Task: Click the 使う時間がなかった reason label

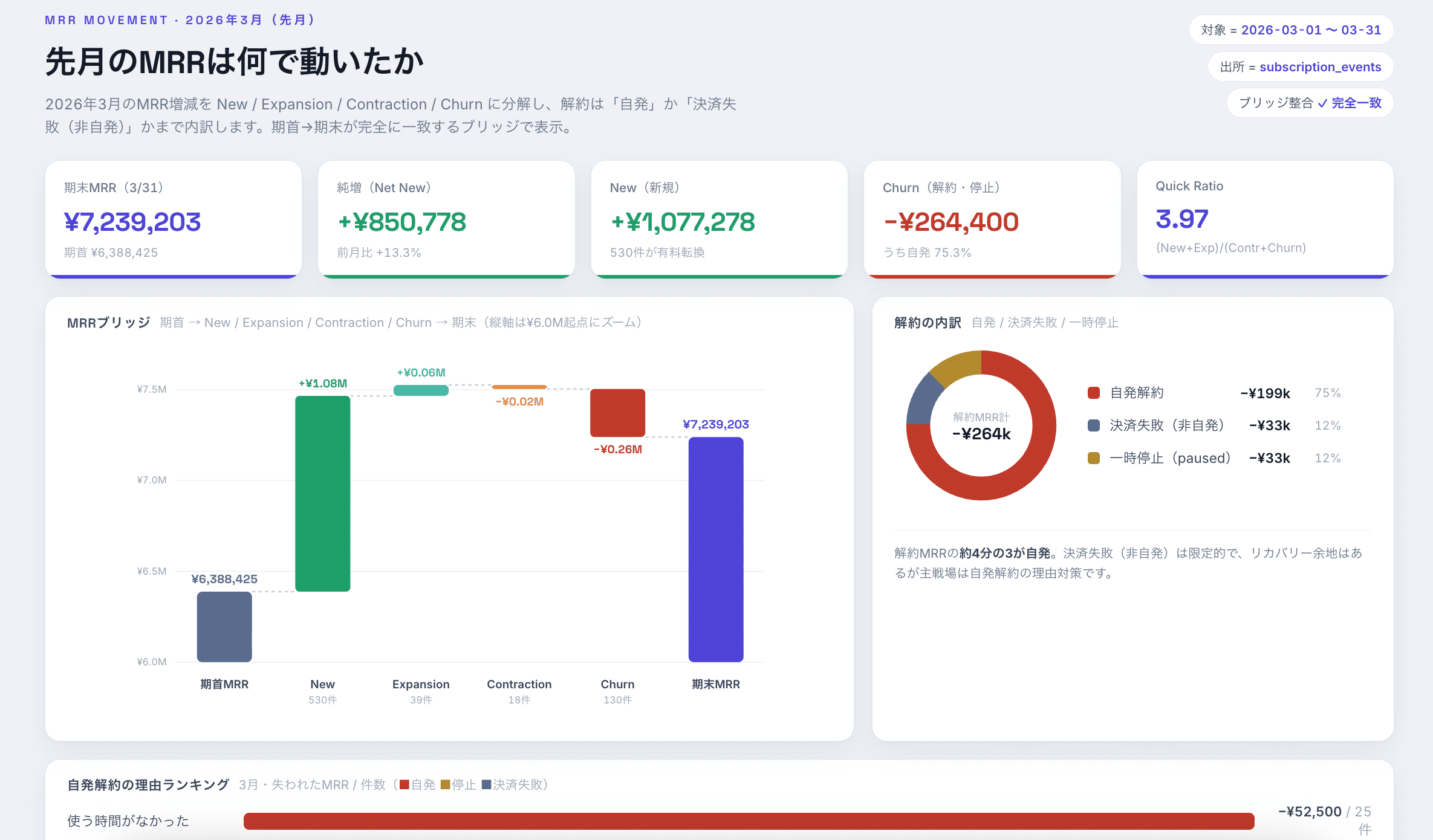Action: pos(128,821)
